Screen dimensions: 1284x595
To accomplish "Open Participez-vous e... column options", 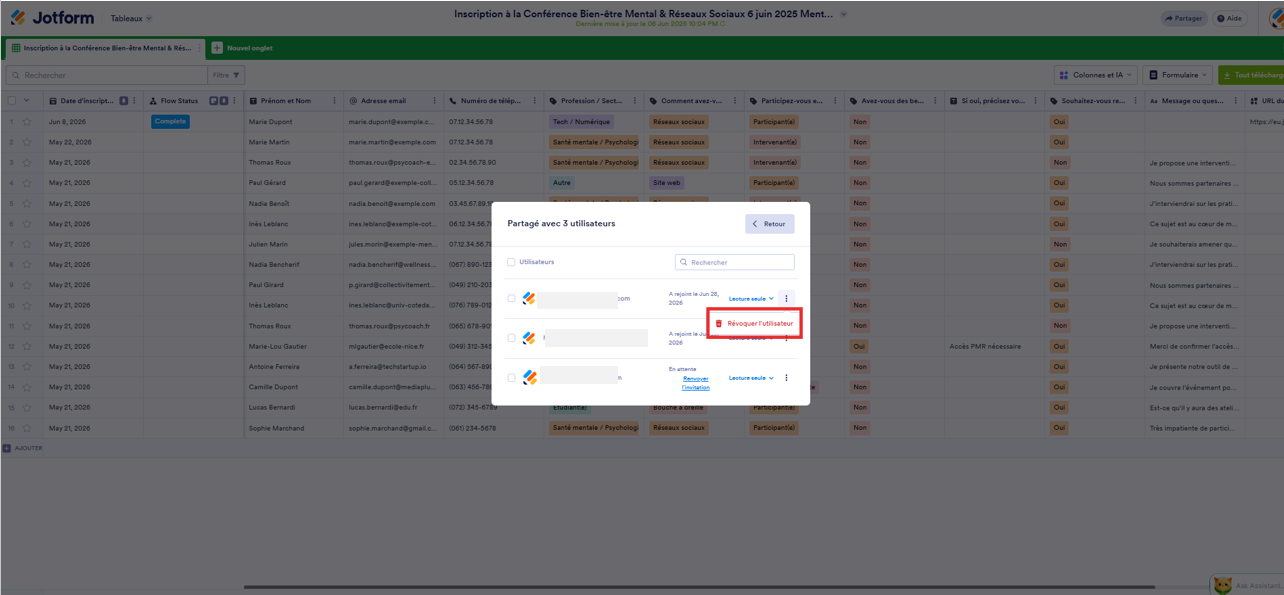I will click(837, 100).
